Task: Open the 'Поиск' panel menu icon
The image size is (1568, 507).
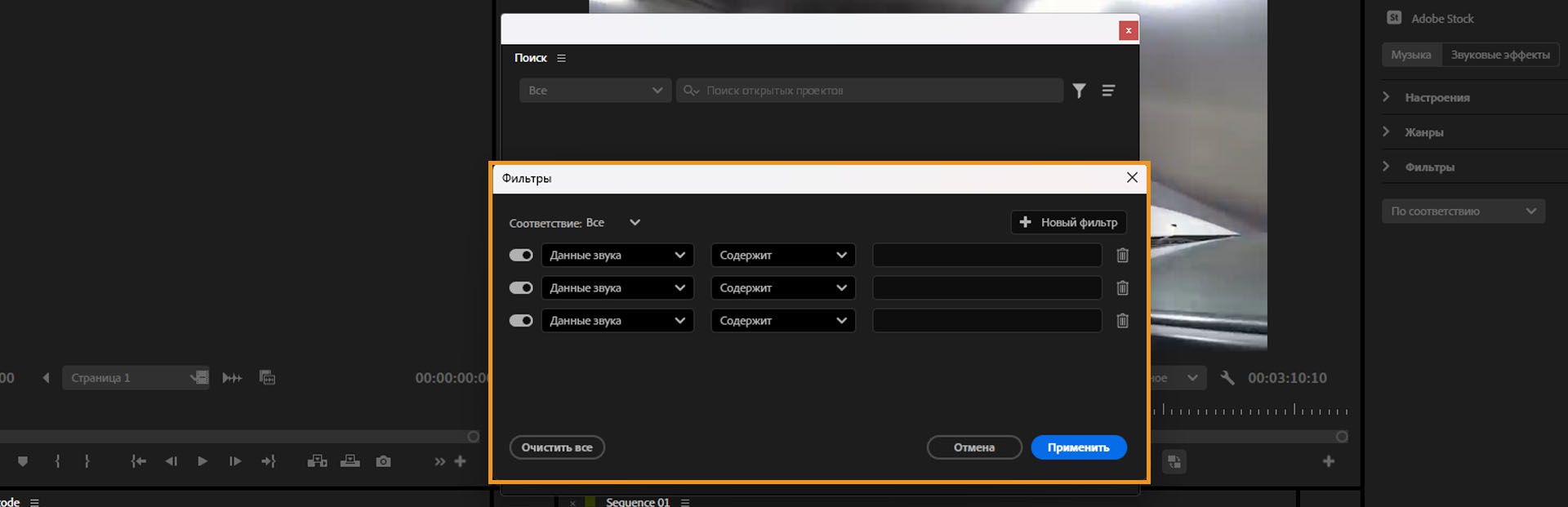Action: point(561,58)
